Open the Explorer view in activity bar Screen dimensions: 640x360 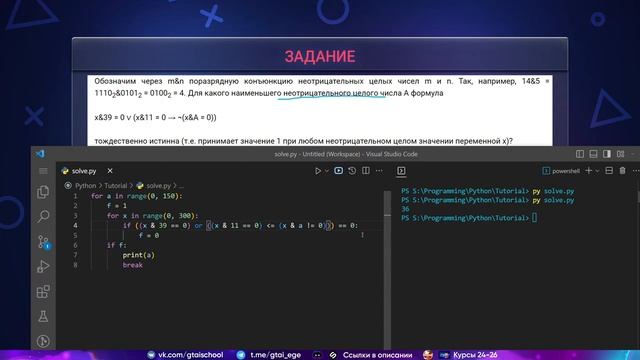click(43, 192)
